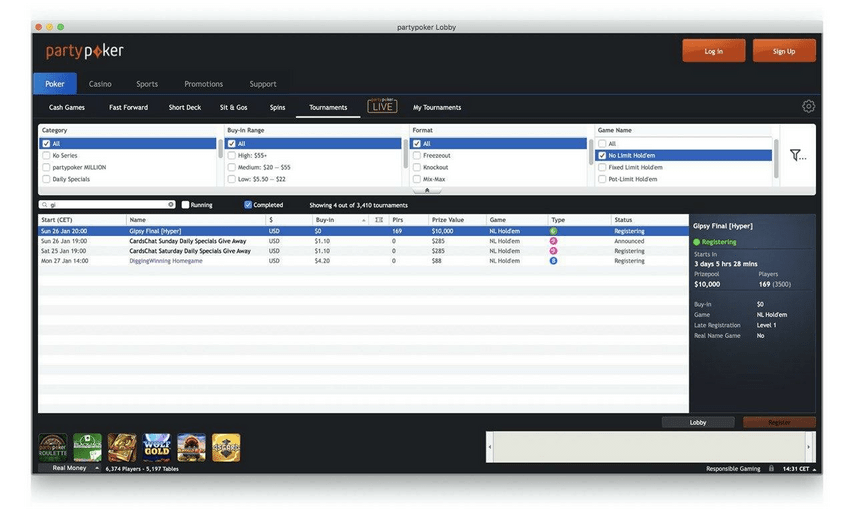854x516 pixels.
Task: Sort by the Buy-in column arrow
Action: click(x=363, y=220)
